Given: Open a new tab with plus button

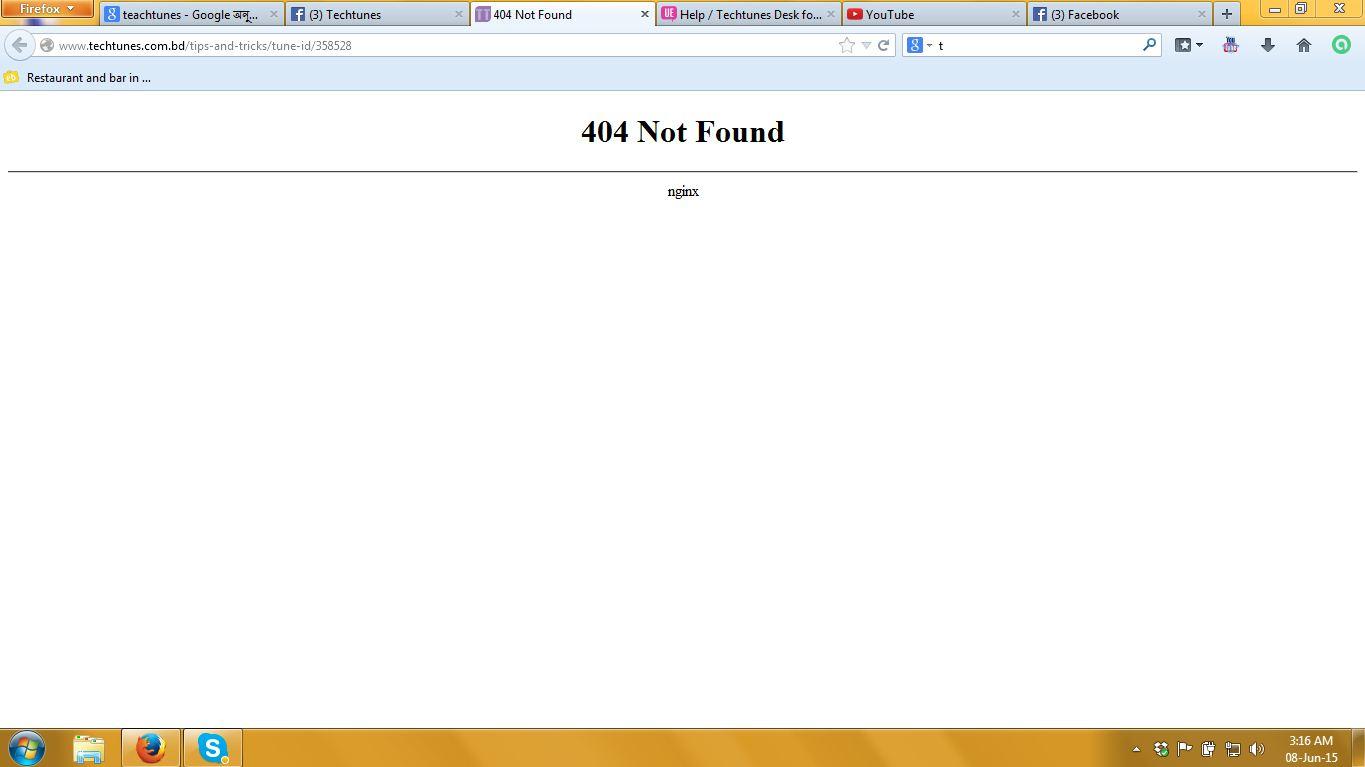Looking at the screenshot, I should [x=1226, y=14].
